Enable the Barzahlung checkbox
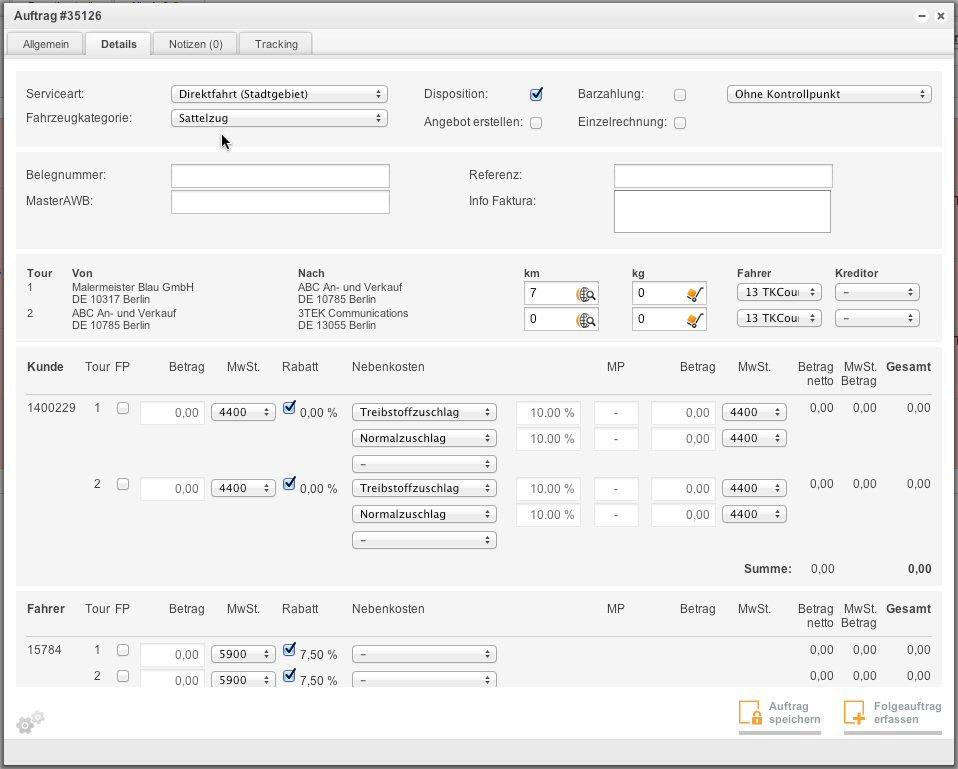The image size is (958, 769). (680, 95)
